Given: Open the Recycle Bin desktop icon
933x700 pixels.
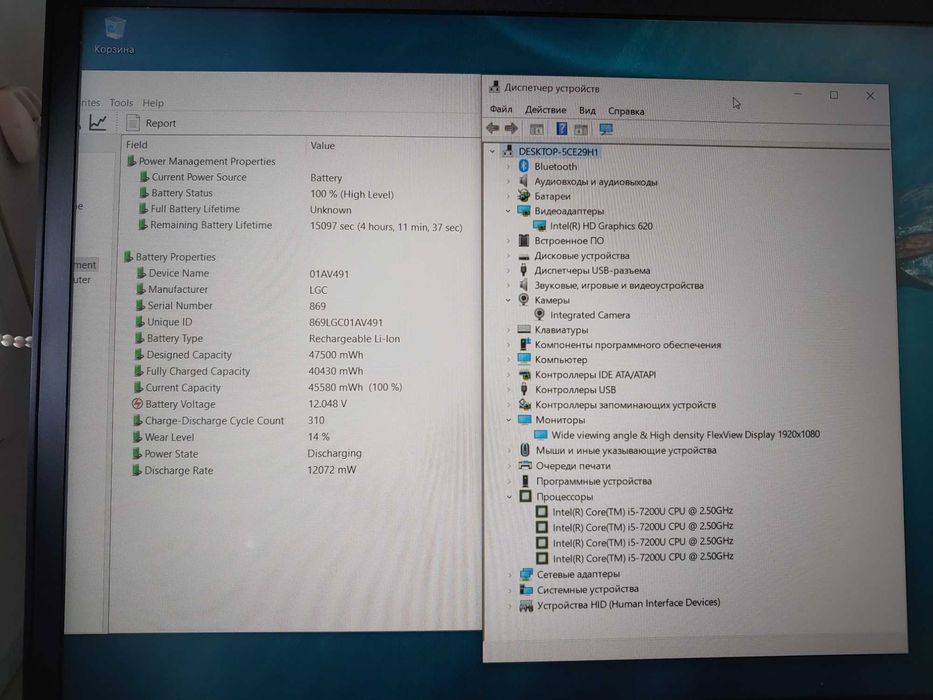Looking at the screenshot, I should click(x=114, y=36).
